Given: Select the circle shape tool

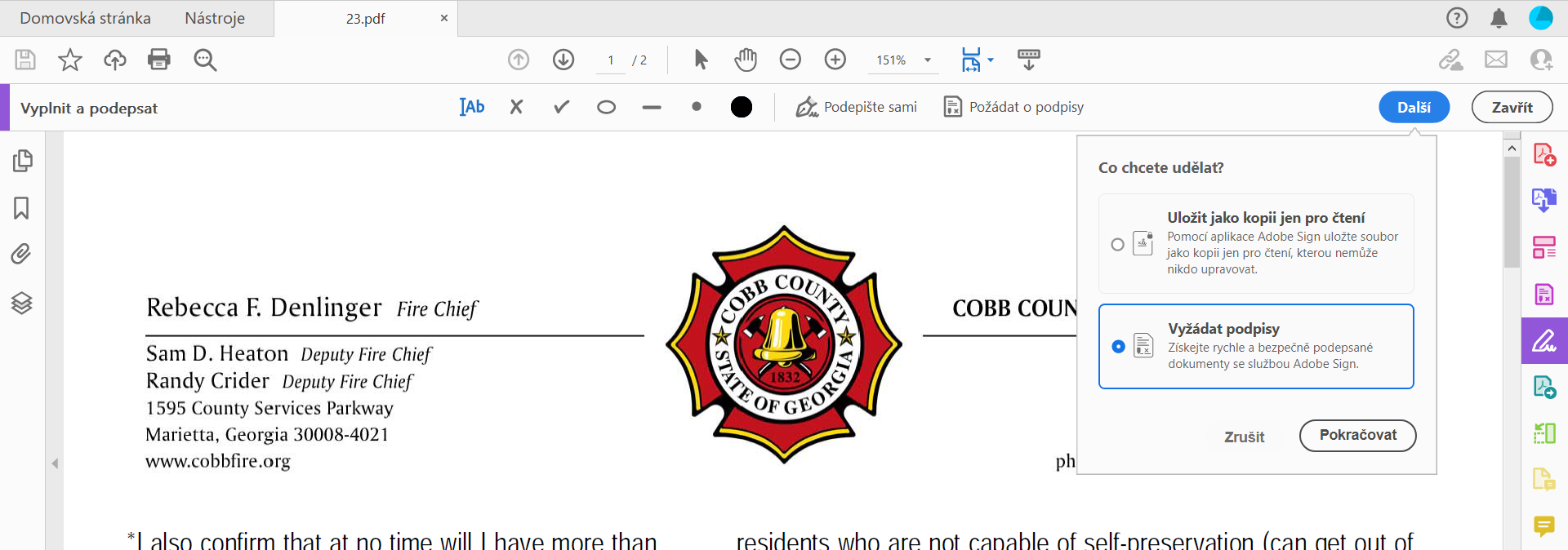Looking at the screenshot, I should click(606, 107).
